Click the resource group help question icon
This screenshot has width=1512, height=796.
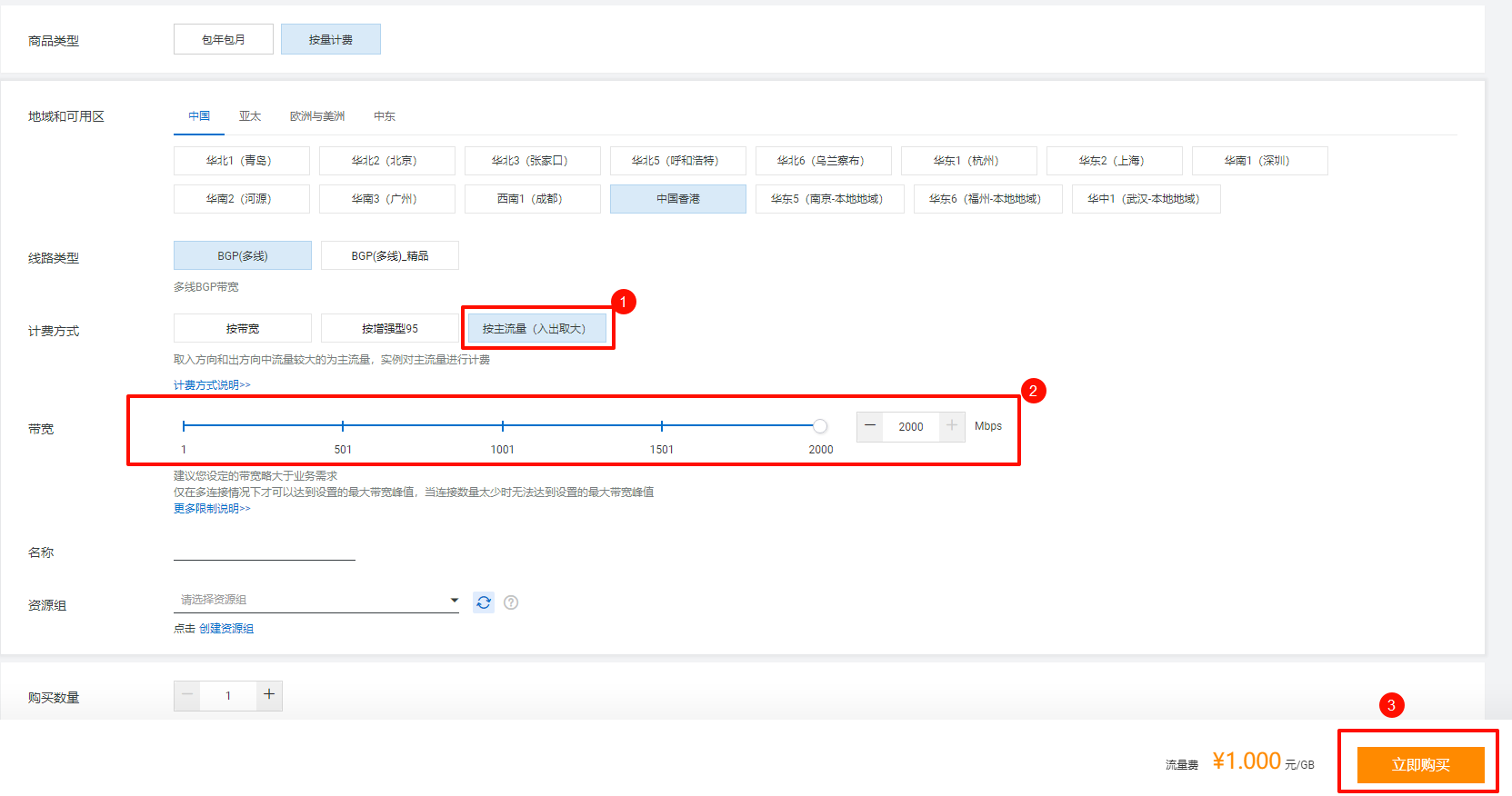point(511,602)
